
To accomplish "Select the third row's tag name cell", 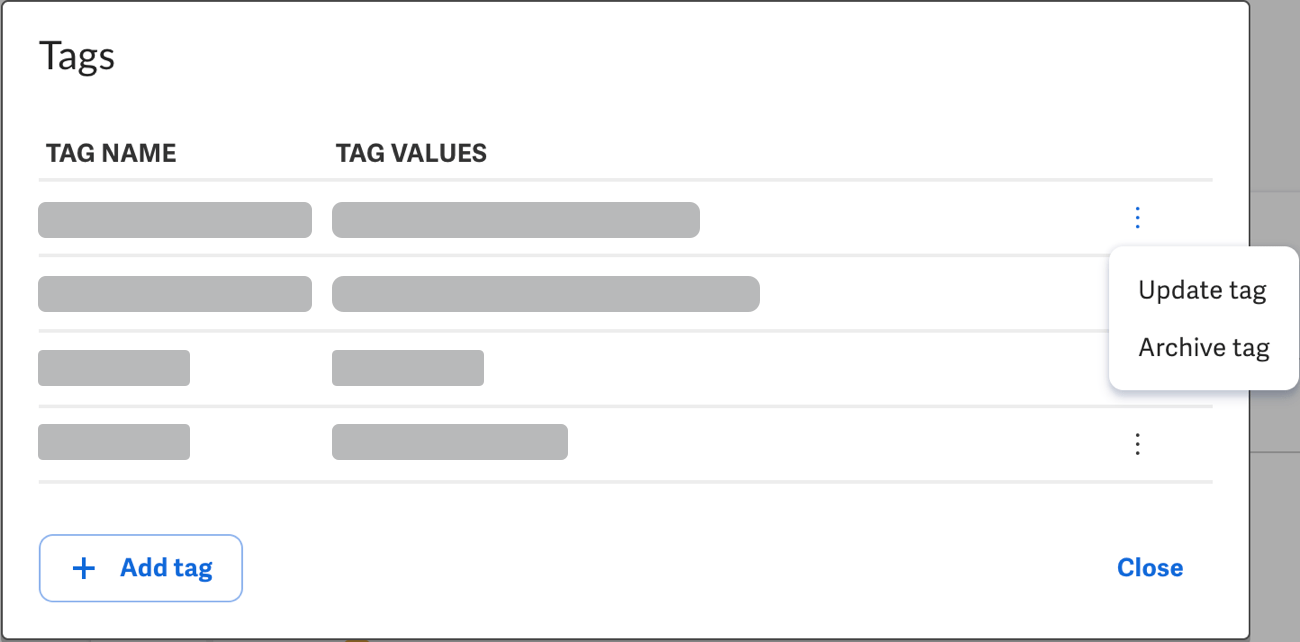I will pyautogui.click(x=113, y=367).
